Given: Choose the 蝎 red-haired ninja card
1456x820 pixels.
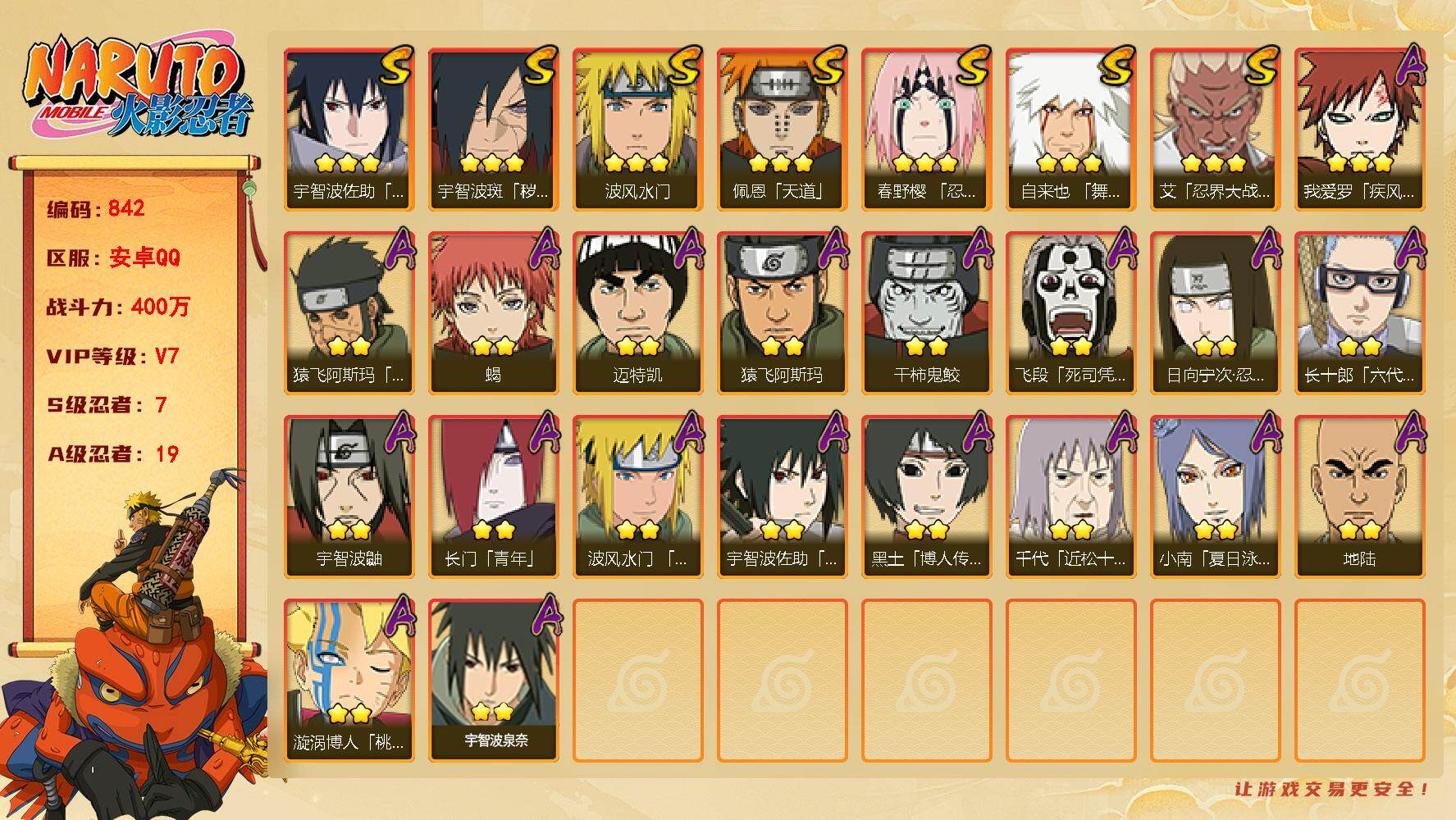Looking at the screenshot, I should (493, 313).
